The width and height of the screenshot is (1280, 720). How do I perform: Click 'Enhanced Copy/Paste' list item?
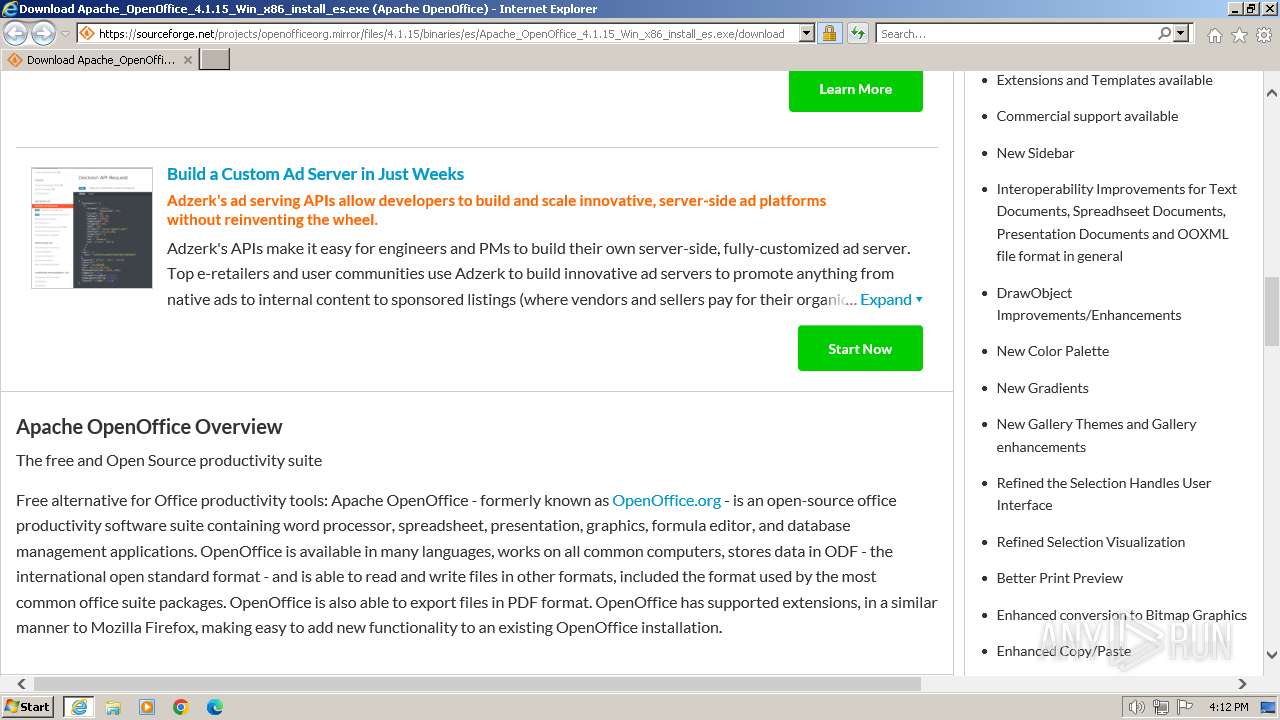tap(1063, 651)
